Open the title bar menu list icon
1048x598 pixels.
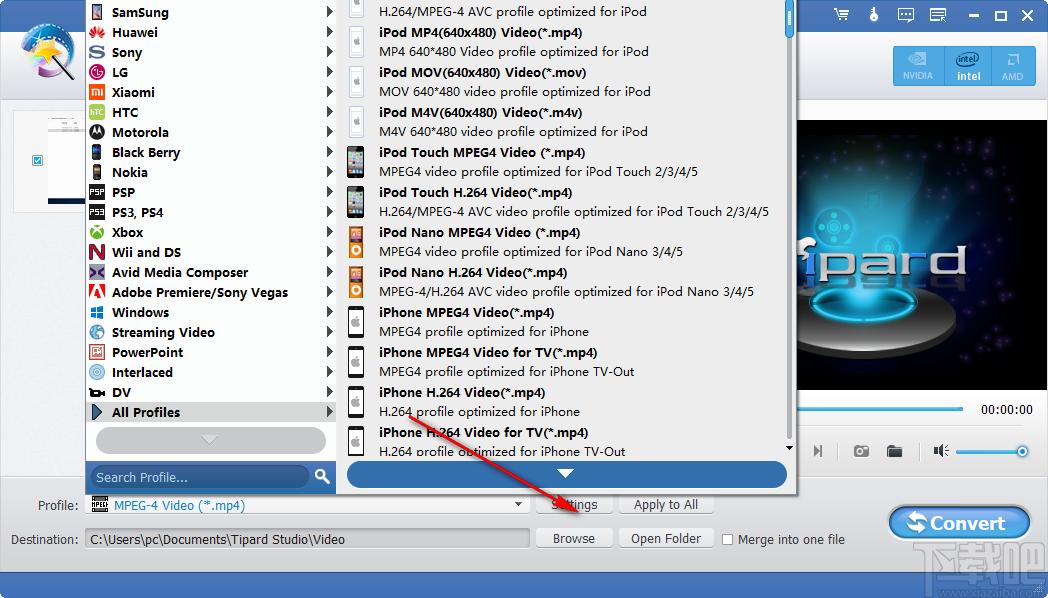coord(938,15)
